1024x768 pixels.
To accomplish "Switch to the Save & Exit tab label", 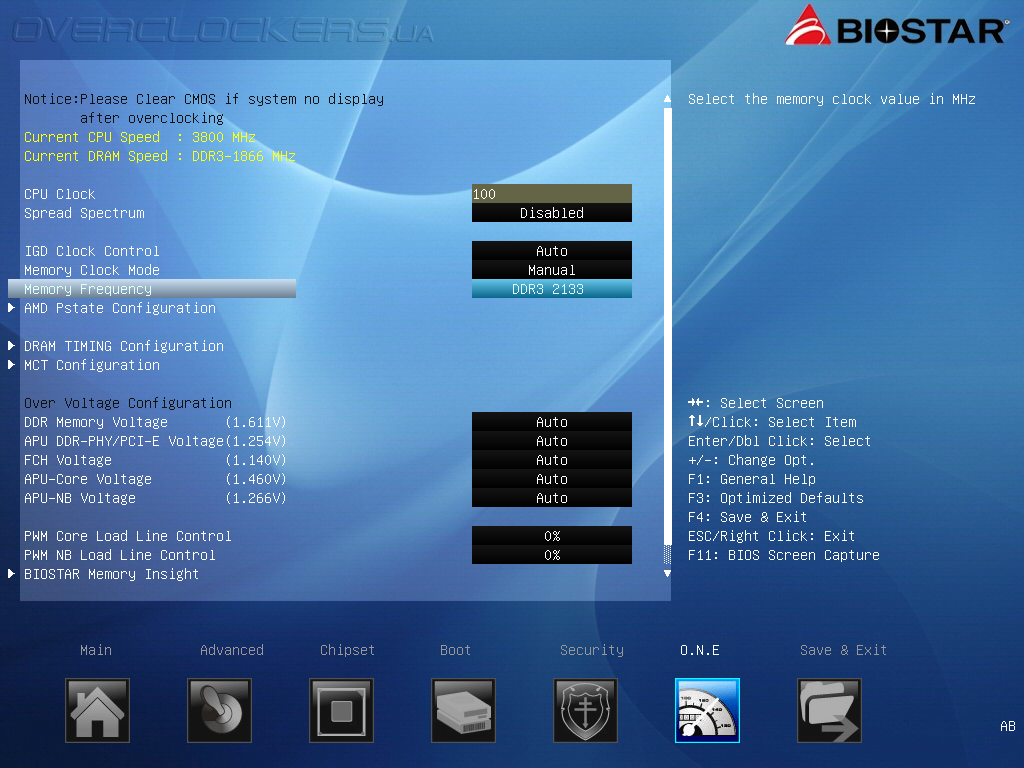I will [x=843, y=650].
